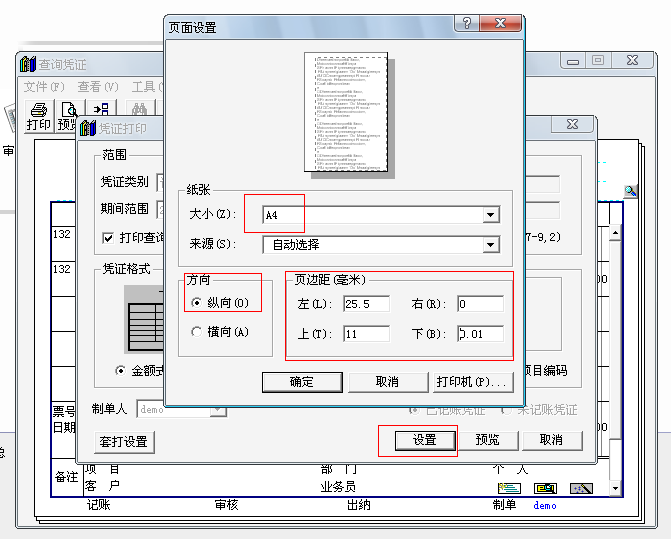Click the yellow middle icon at grid bottom right
This screenshot has height=539, width=671.
tap(545, 488)
